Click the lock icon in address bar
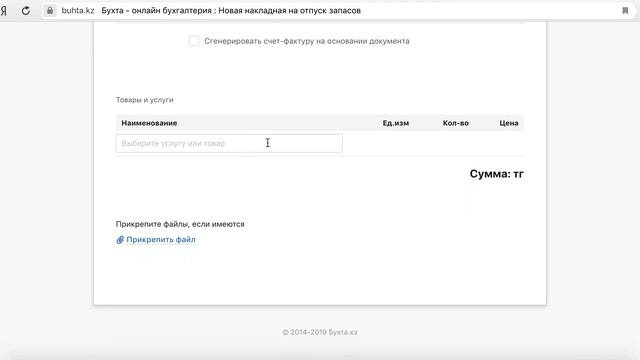640x360 pixels. pos(50,11)
